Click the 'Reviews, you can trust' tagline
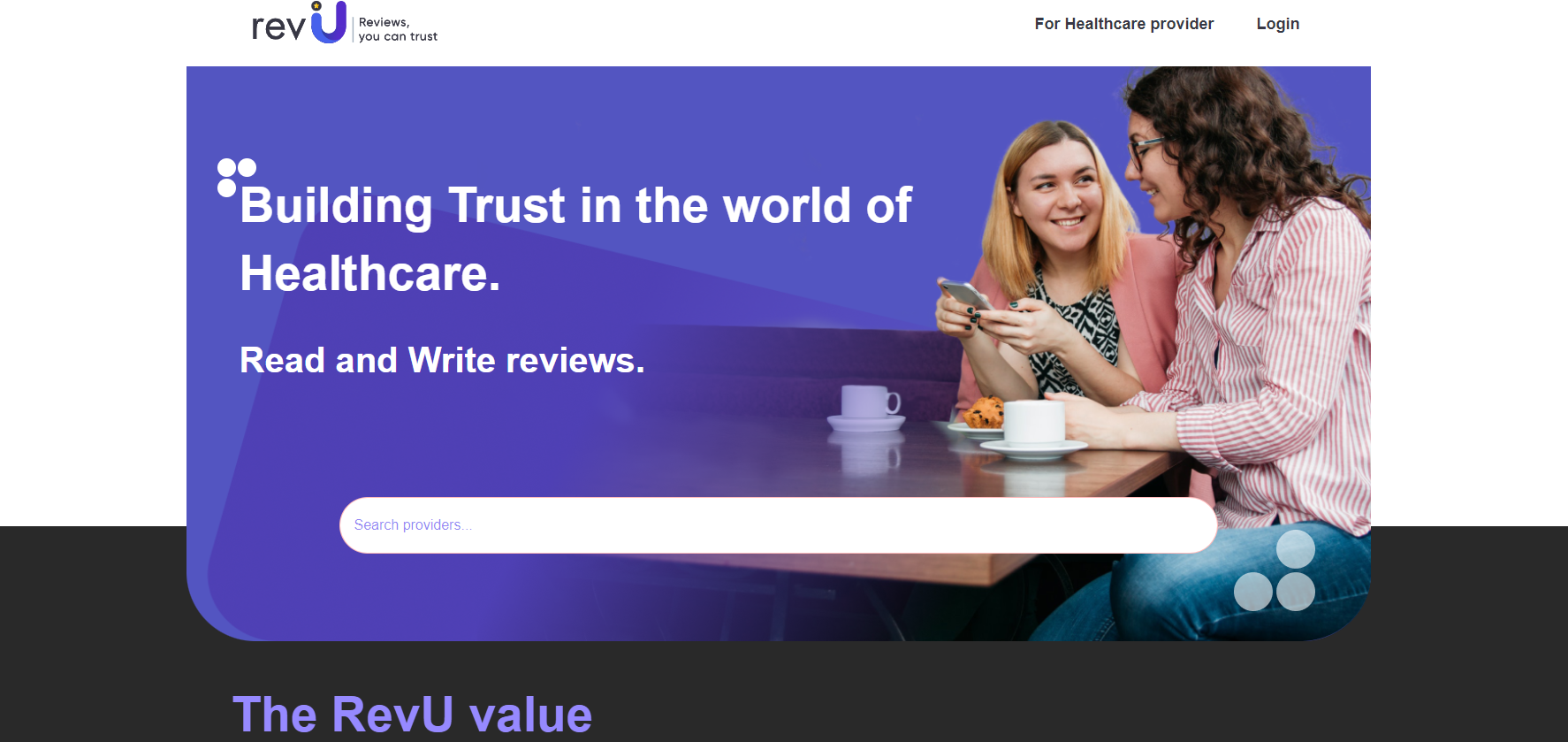This screenshot has width=1568, height=742. 398,29
